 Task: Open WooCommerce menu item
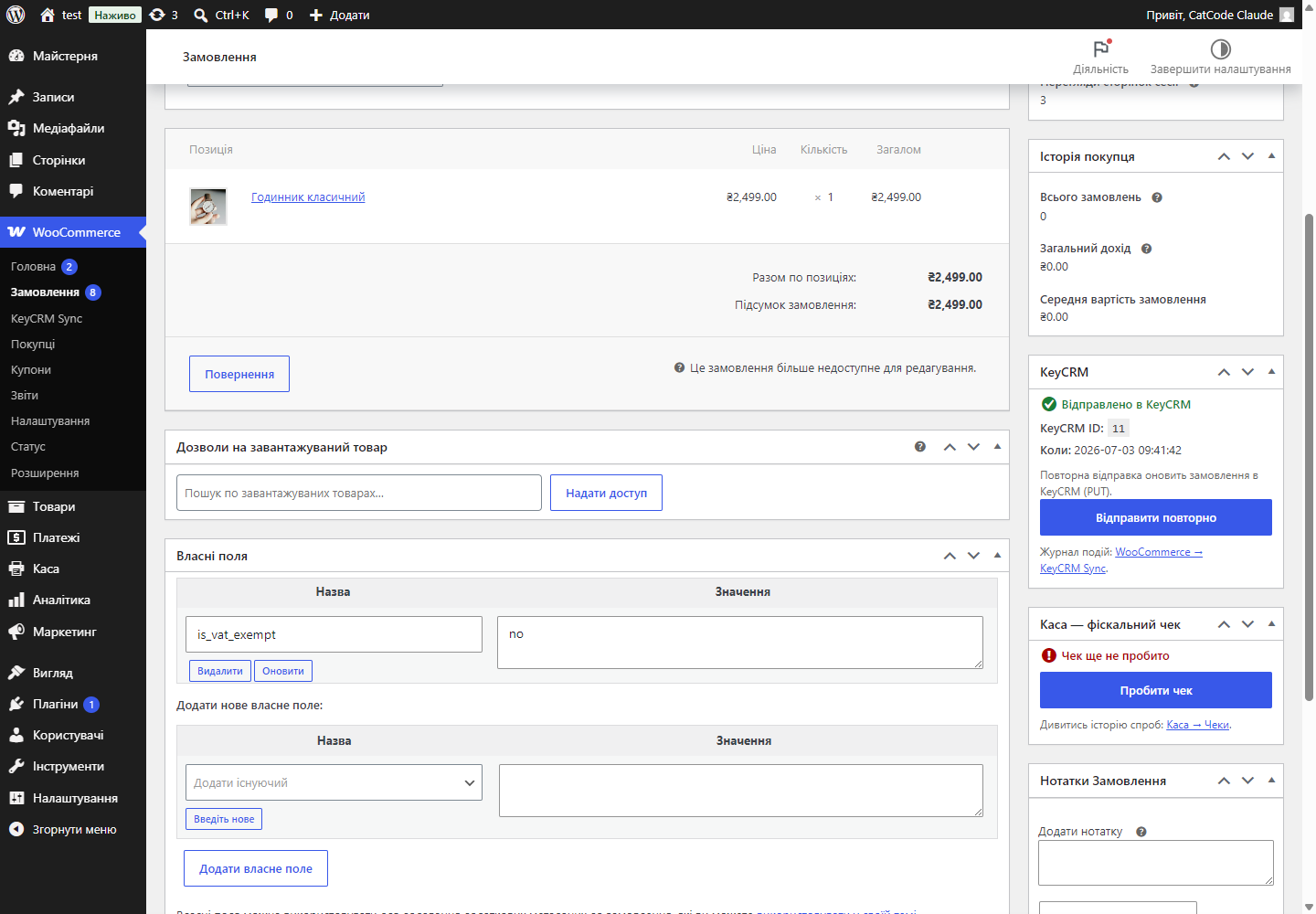click(x=73, y=232)
